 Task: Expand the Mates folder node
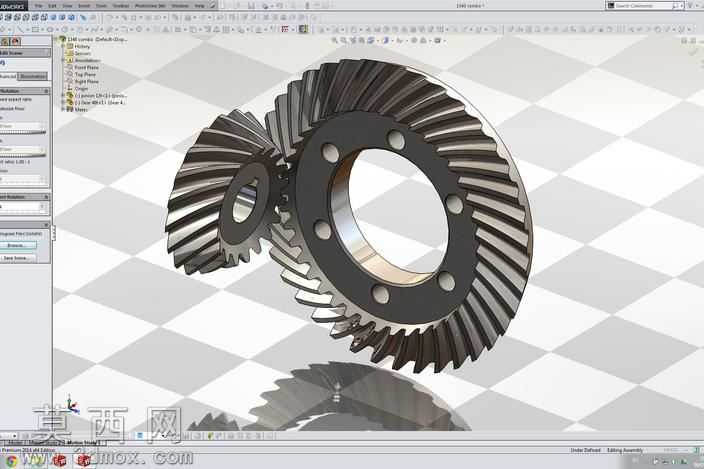[63, 110]
